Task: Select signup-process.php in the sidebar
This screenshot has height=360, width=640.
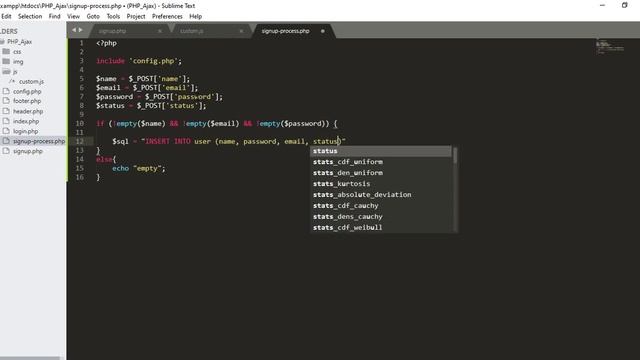Action: pos(39,141)
